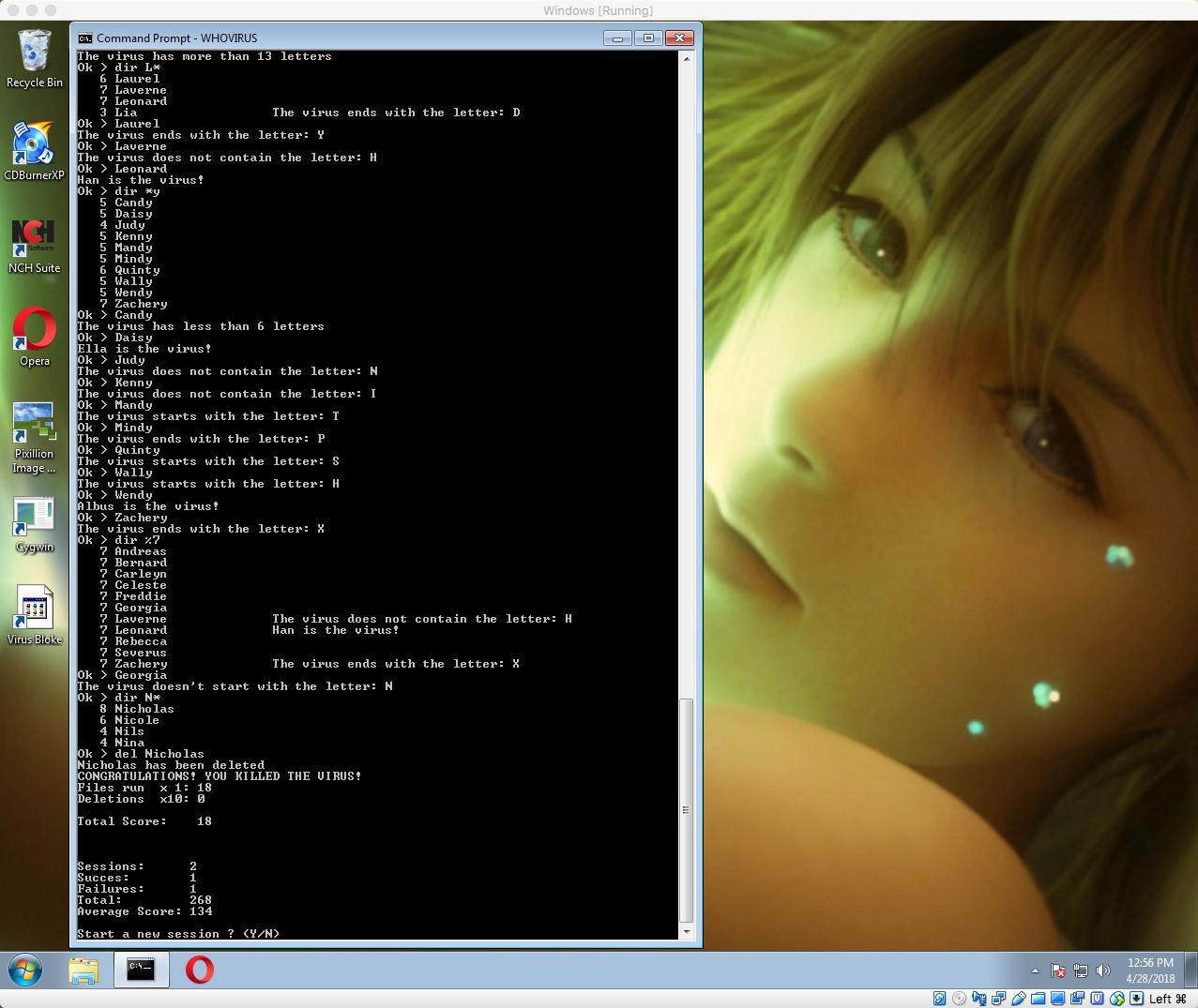1198x1008 pixels.
Task: Open the Command Prompt system menu icon
Action: (x=85, y=38)
